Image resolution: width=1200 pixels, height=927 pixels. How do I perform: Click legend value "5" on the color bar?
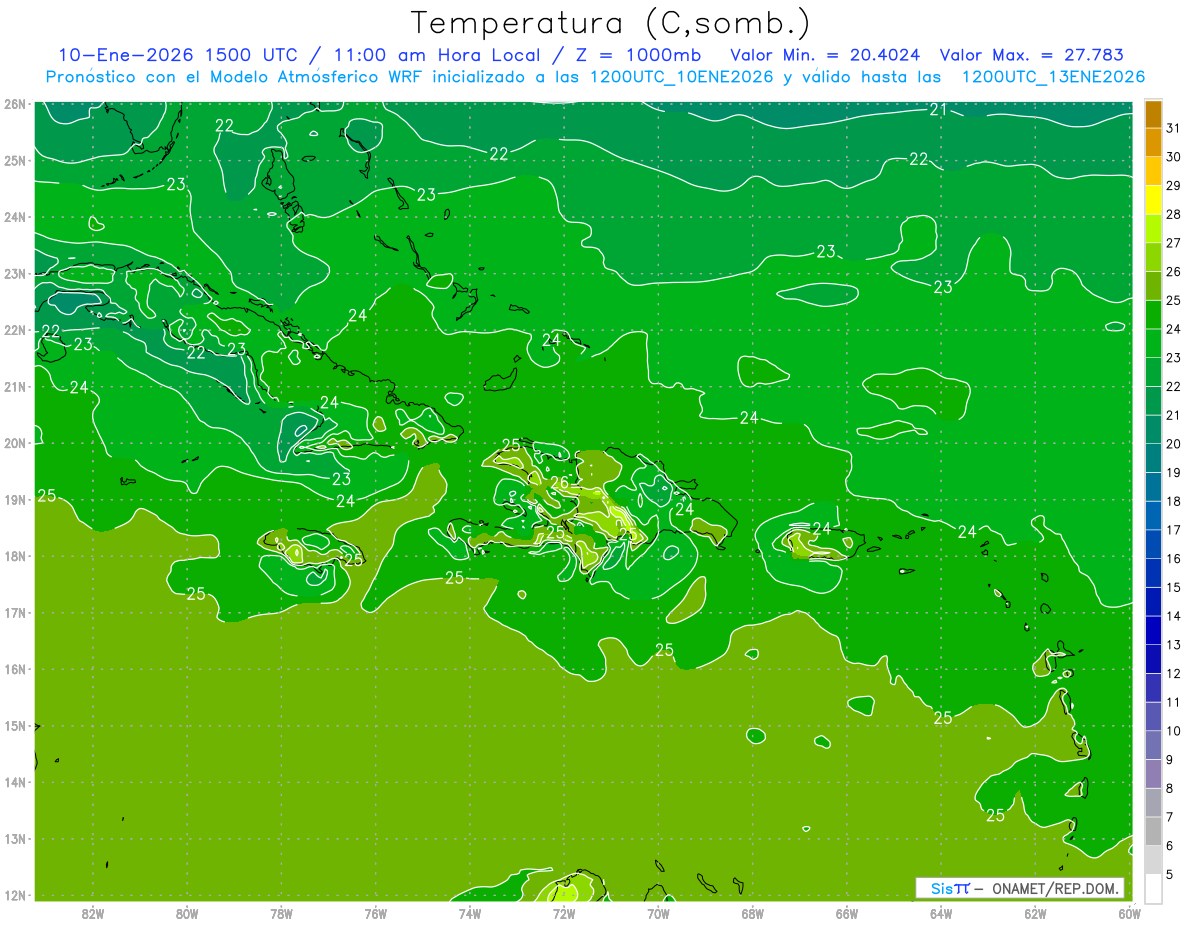click(1170, 874)
